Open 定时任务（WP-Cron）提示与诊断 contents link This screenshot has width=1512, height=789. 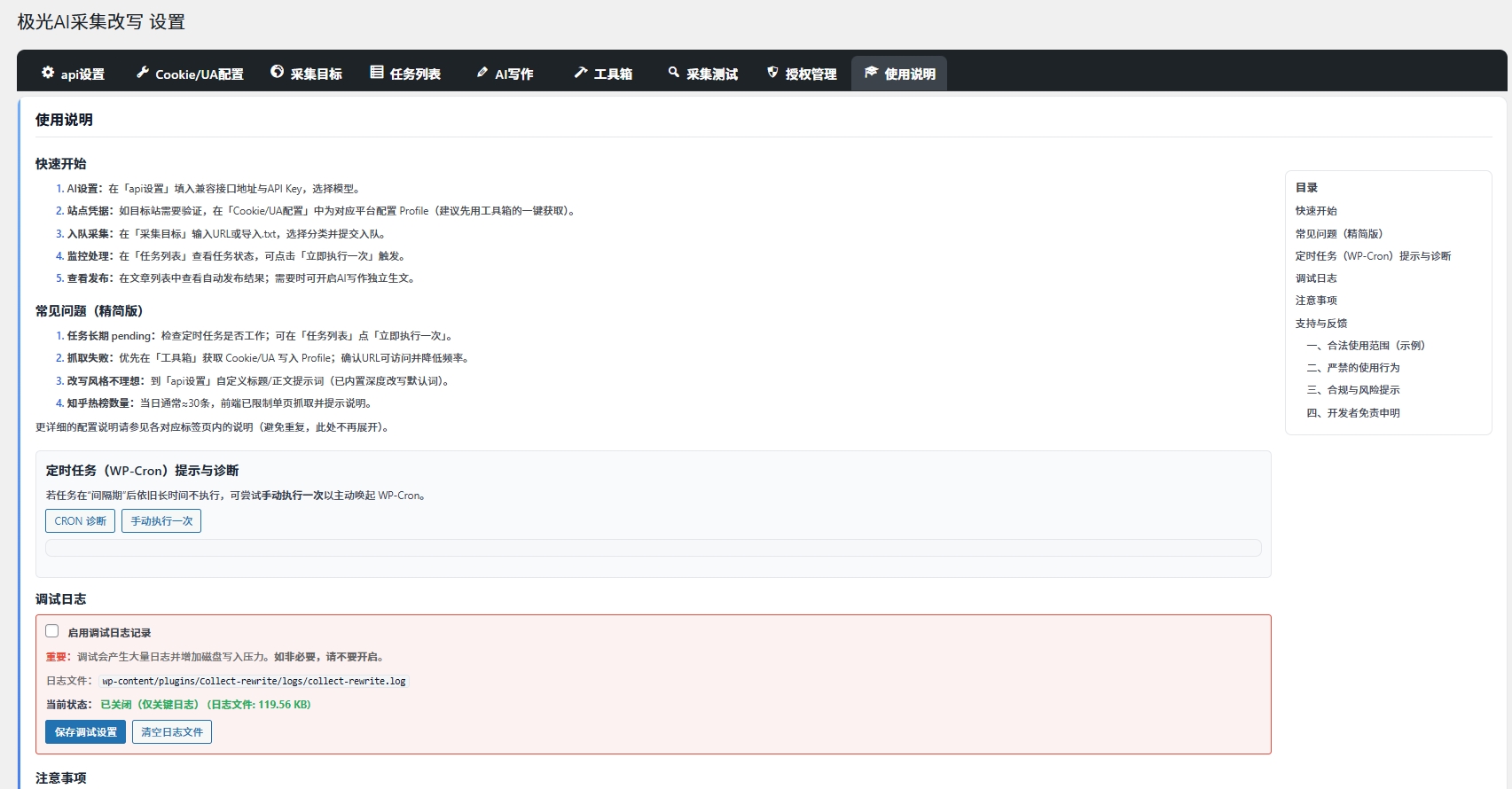pyautogui.click(x=1373, y=256)
